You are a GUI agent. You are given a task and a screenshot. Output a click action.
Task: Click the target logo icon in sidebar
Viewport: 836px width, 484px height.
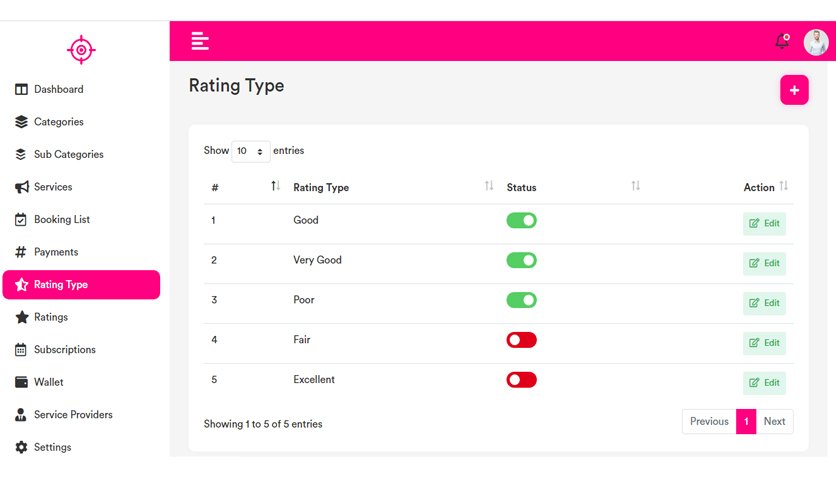pos(81,50)
